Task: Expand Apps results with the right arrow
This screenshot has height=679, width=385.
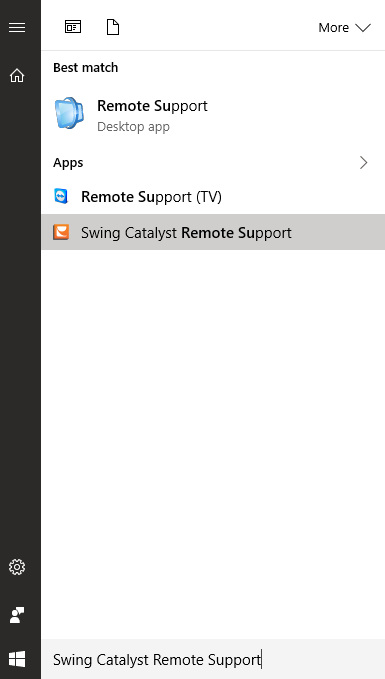Action: coord(363,163)
